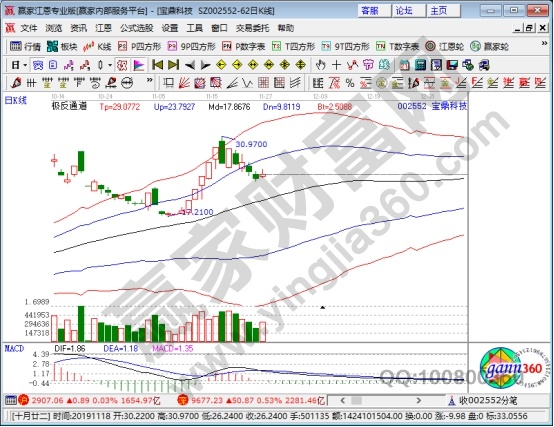
Task: Expand the main toolbar overflow chevron
Action: pyautogui.click(x=544, y=43)
